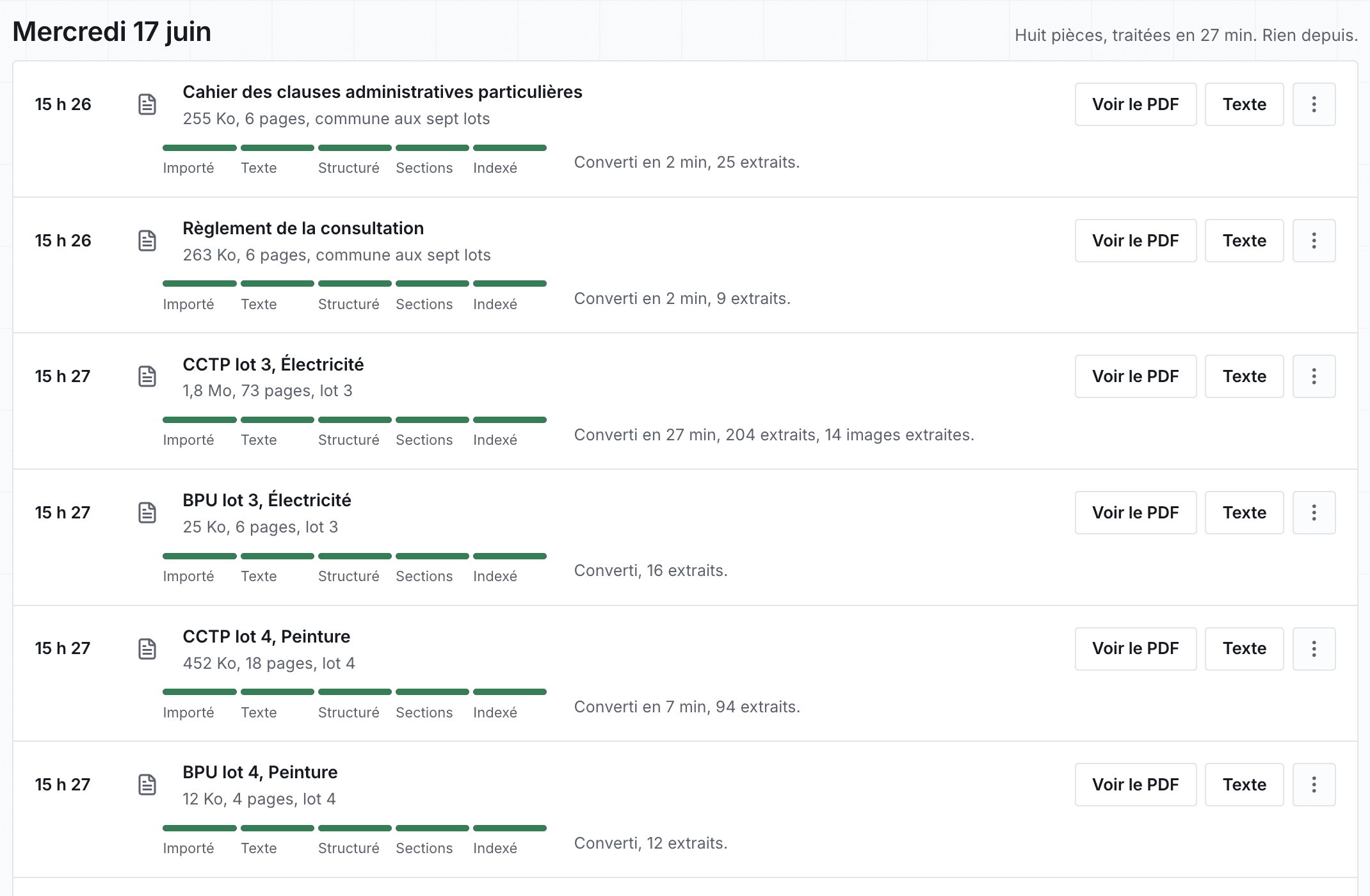Open more options for Cahier des clauses administratives
Viewport: 1370px width, 896px height.
click(x=1314, y=104)
